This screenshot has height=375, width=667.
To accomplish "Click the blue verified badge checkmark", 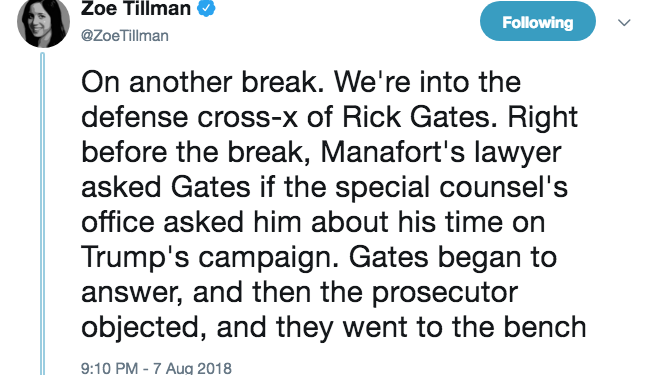I will 207,9.
